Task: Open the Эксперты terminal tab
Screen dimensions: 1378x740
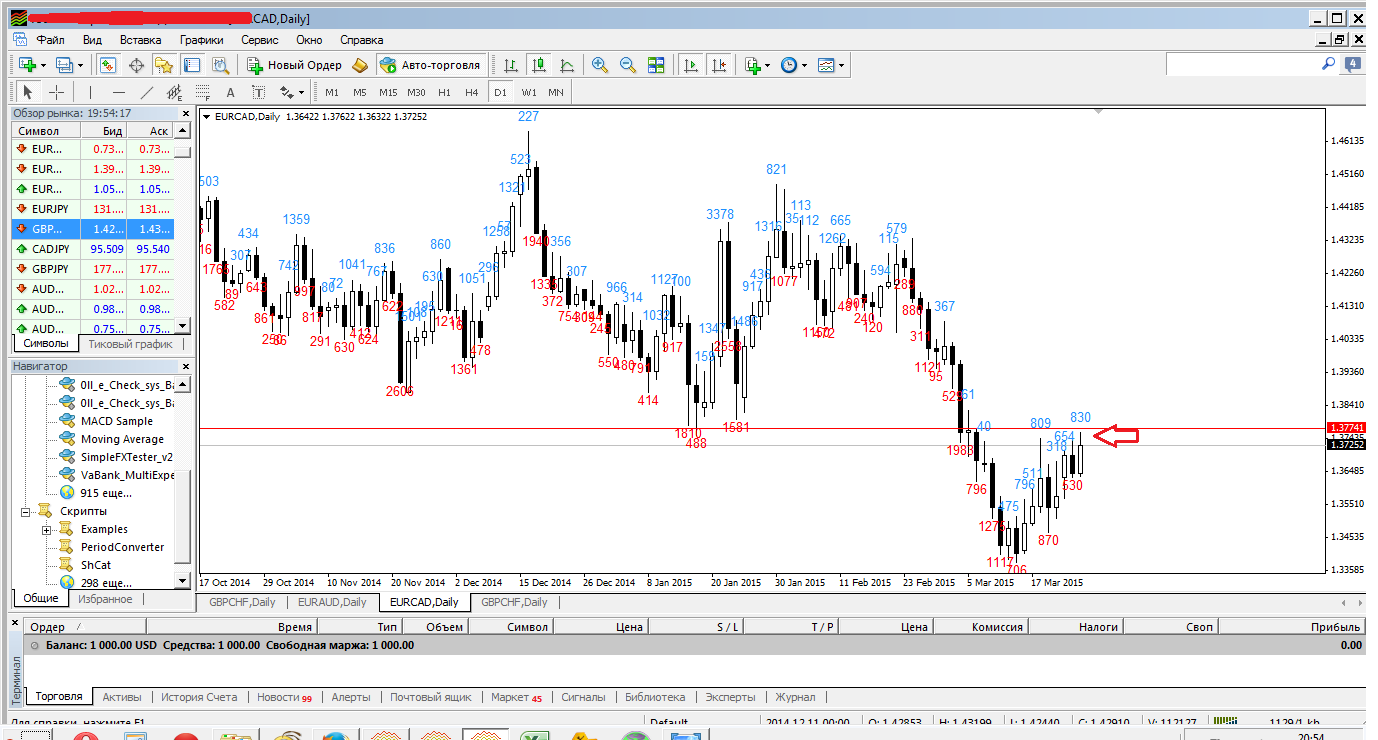Action: 731,697
